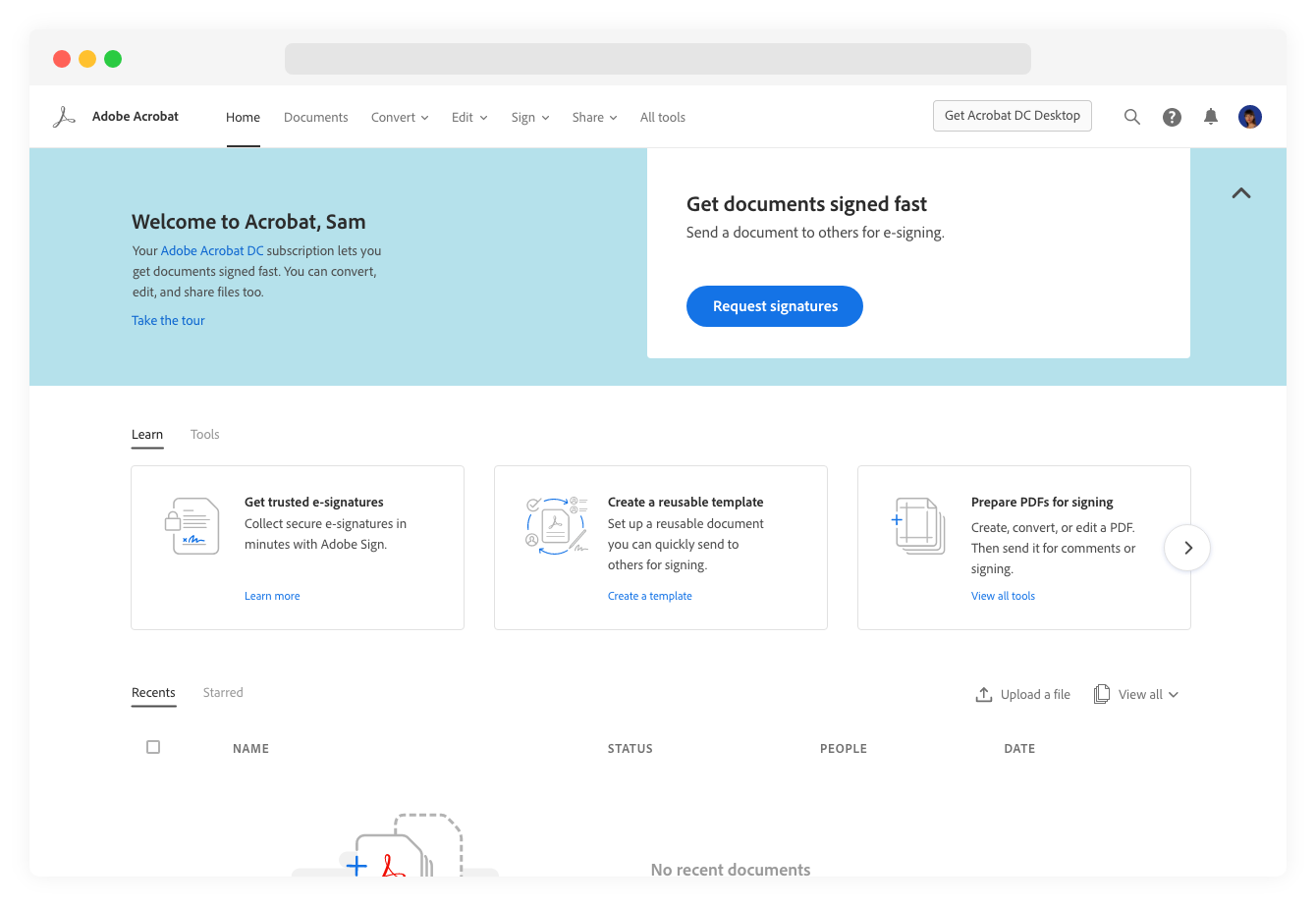Click the e-signature document icon

coord(192,526)
